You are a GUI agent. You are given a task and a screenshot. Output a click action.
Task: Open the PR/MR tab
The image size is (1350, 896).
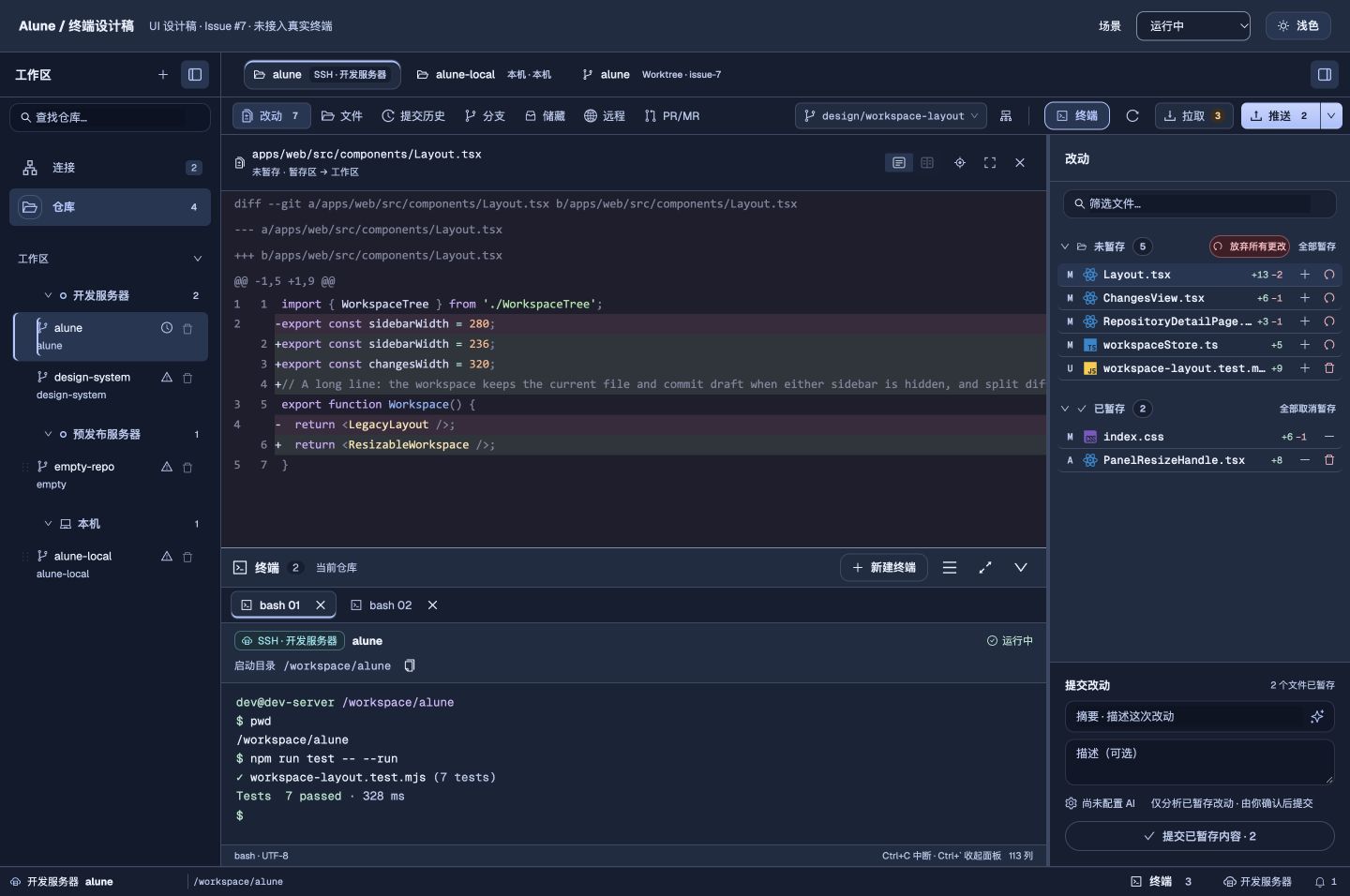[672, 116]
